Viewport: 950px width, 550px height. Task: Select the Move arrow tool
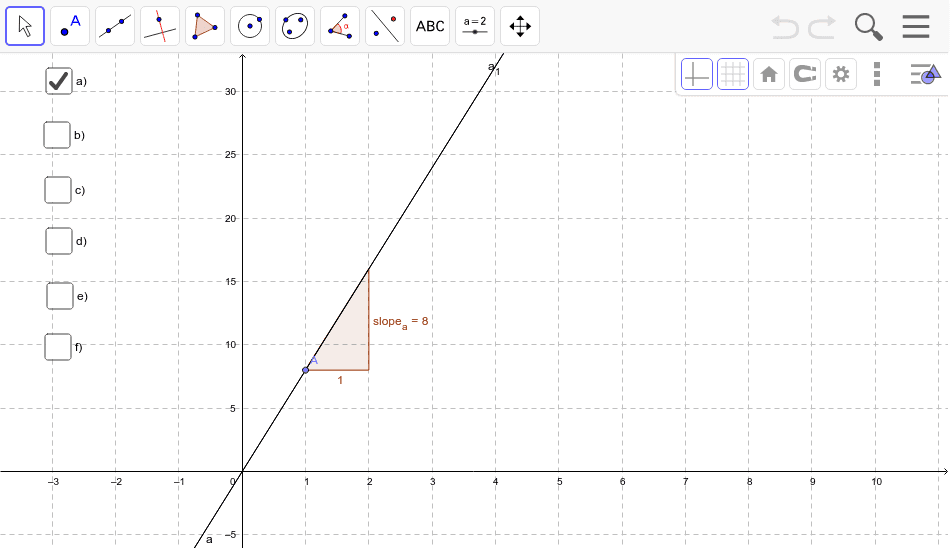coord(25,26)
